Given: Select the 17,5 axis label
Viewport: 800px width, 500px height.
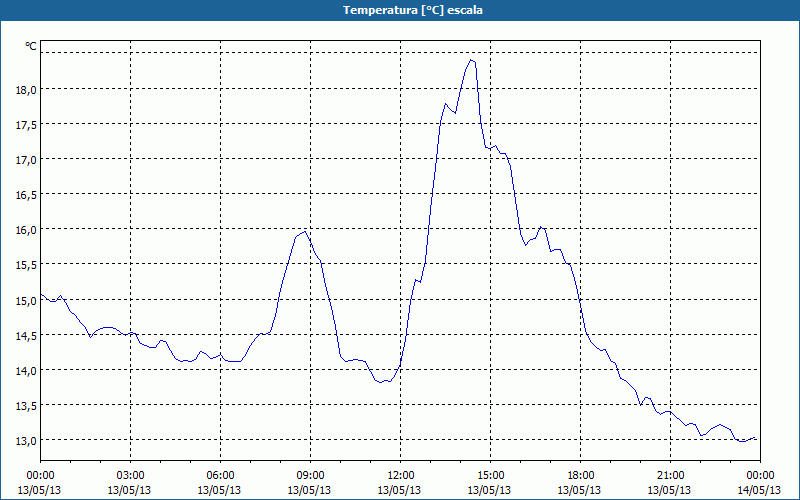Looking at the screenshot, I should [x=26, y=125].
